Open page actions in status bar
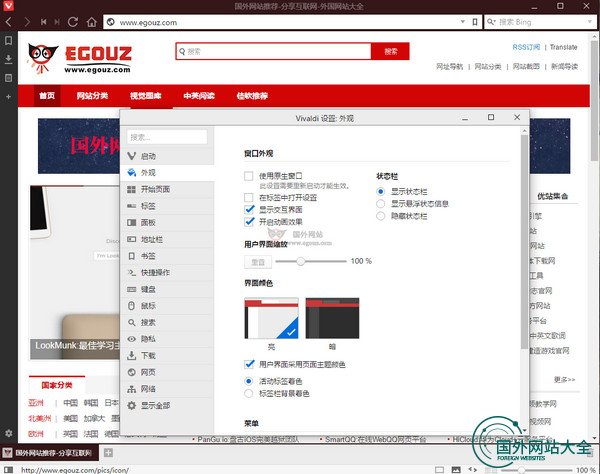 [x=473, y=469]
